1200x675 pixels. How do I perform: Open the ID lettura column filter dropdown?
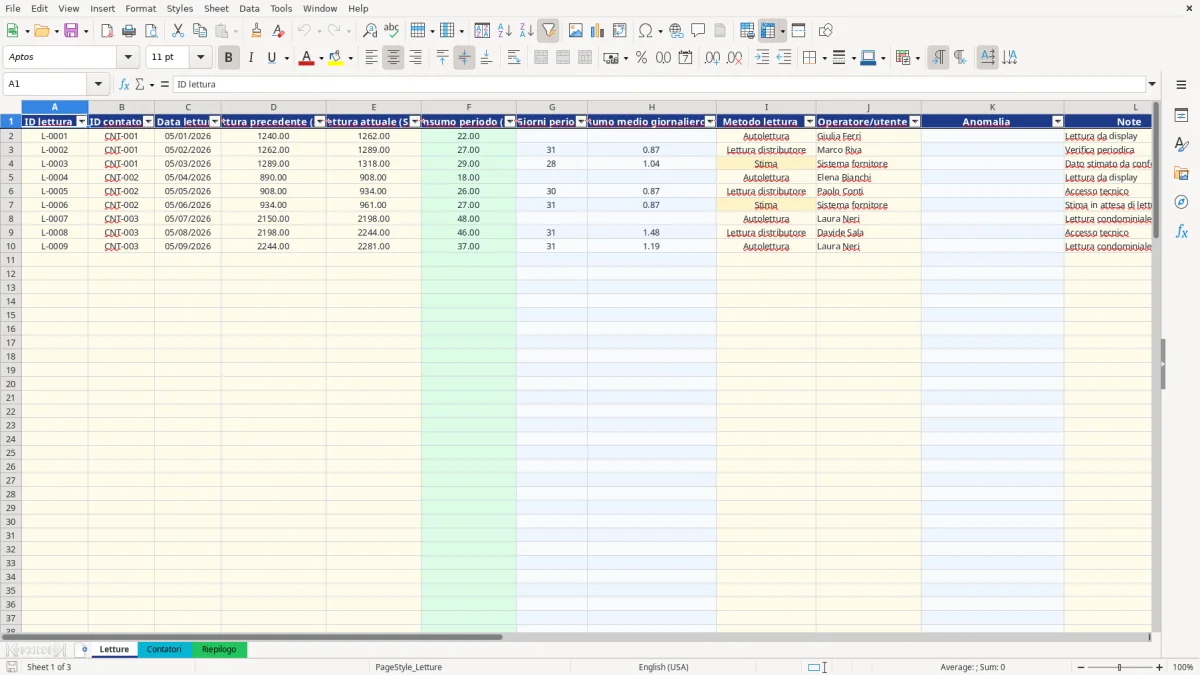[82, 122]
